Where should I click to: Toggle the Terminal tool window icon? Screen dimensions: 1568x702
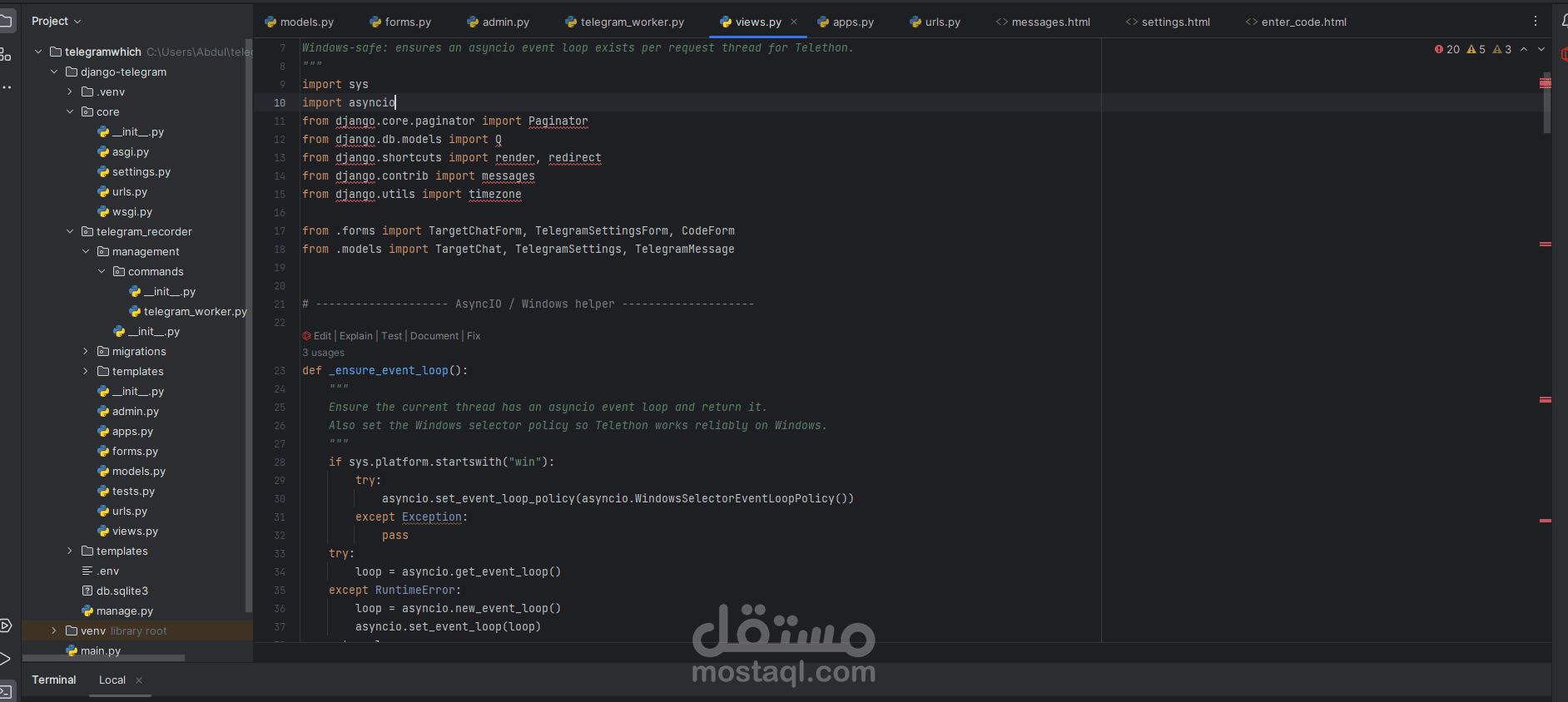click(6, 691)
